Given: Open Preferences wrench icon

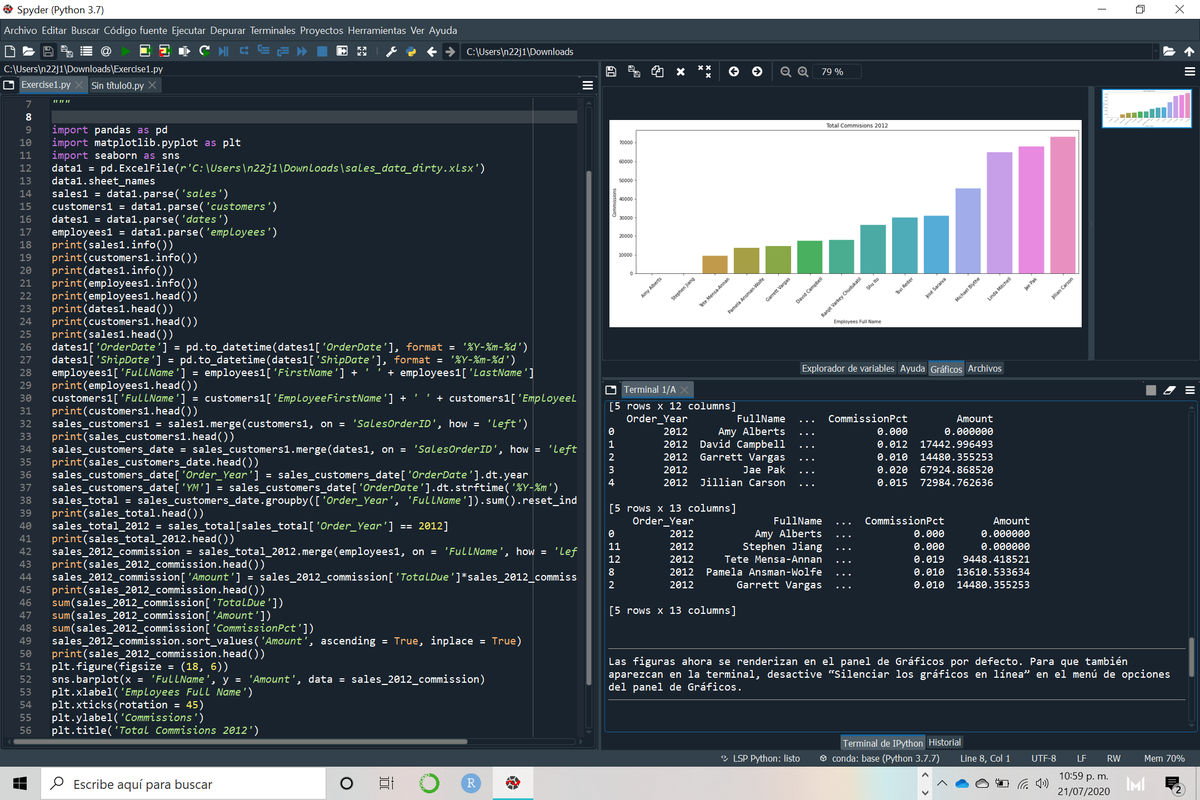Looking at the screenshot, I should [x=391, y=51].
